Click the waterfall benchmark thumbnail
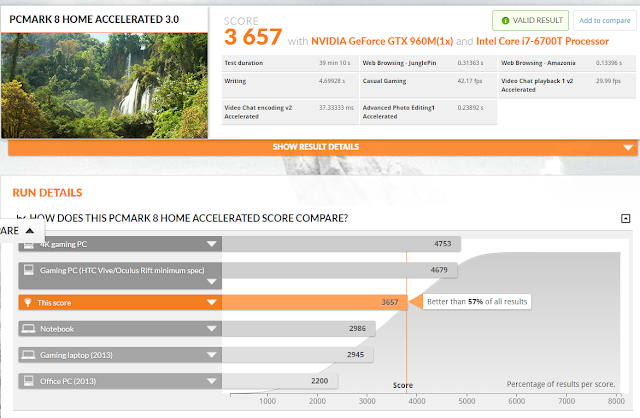This screenshot has height=418, width=640. (x=104, y=85)
